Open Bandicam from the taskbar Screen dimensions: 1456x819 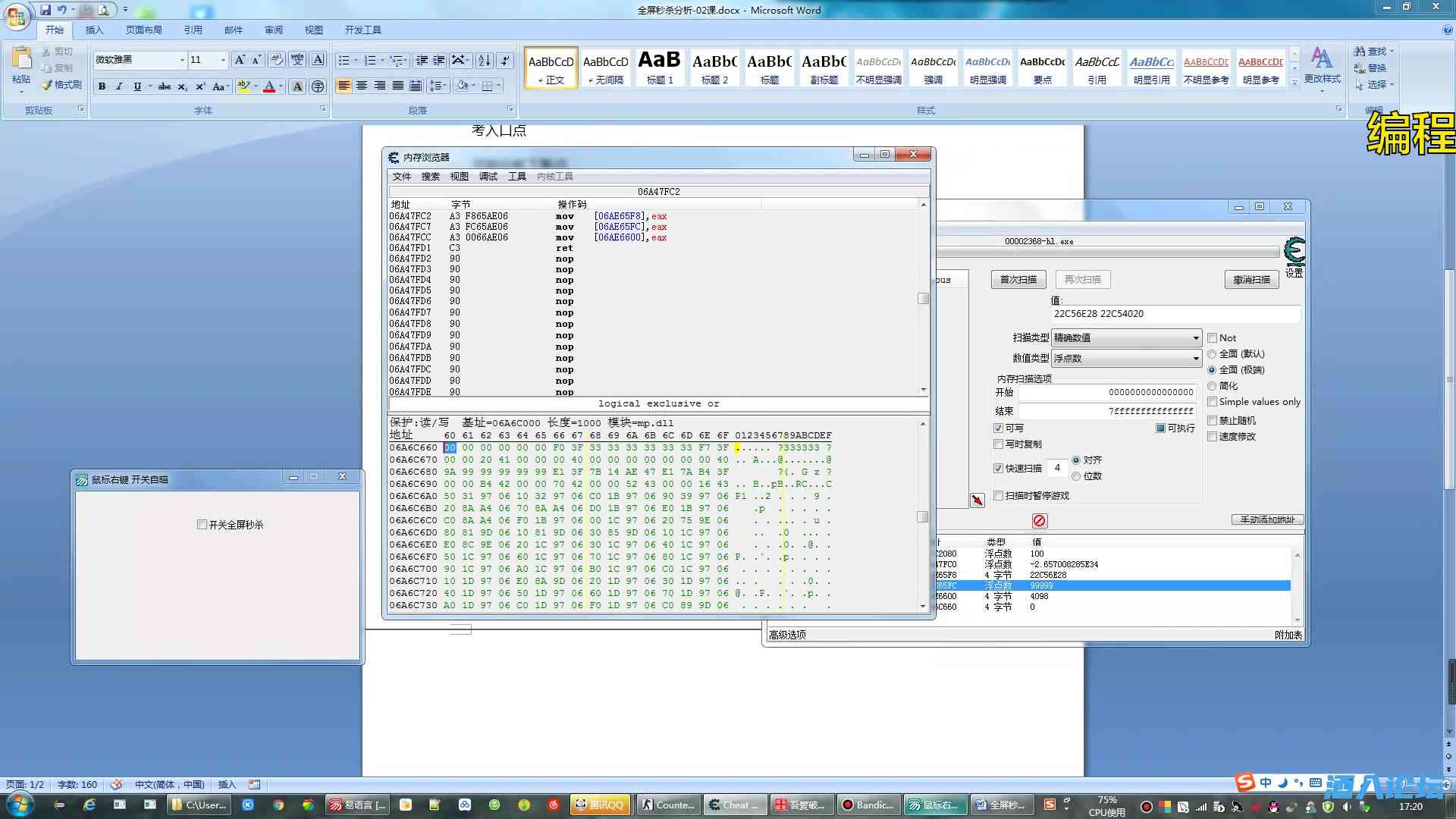coord(868,805)
